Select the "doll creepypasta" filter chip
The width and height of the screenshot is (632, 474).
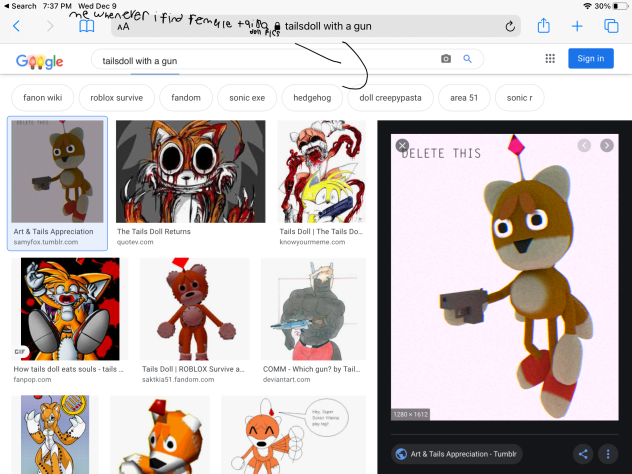(390, 98)
